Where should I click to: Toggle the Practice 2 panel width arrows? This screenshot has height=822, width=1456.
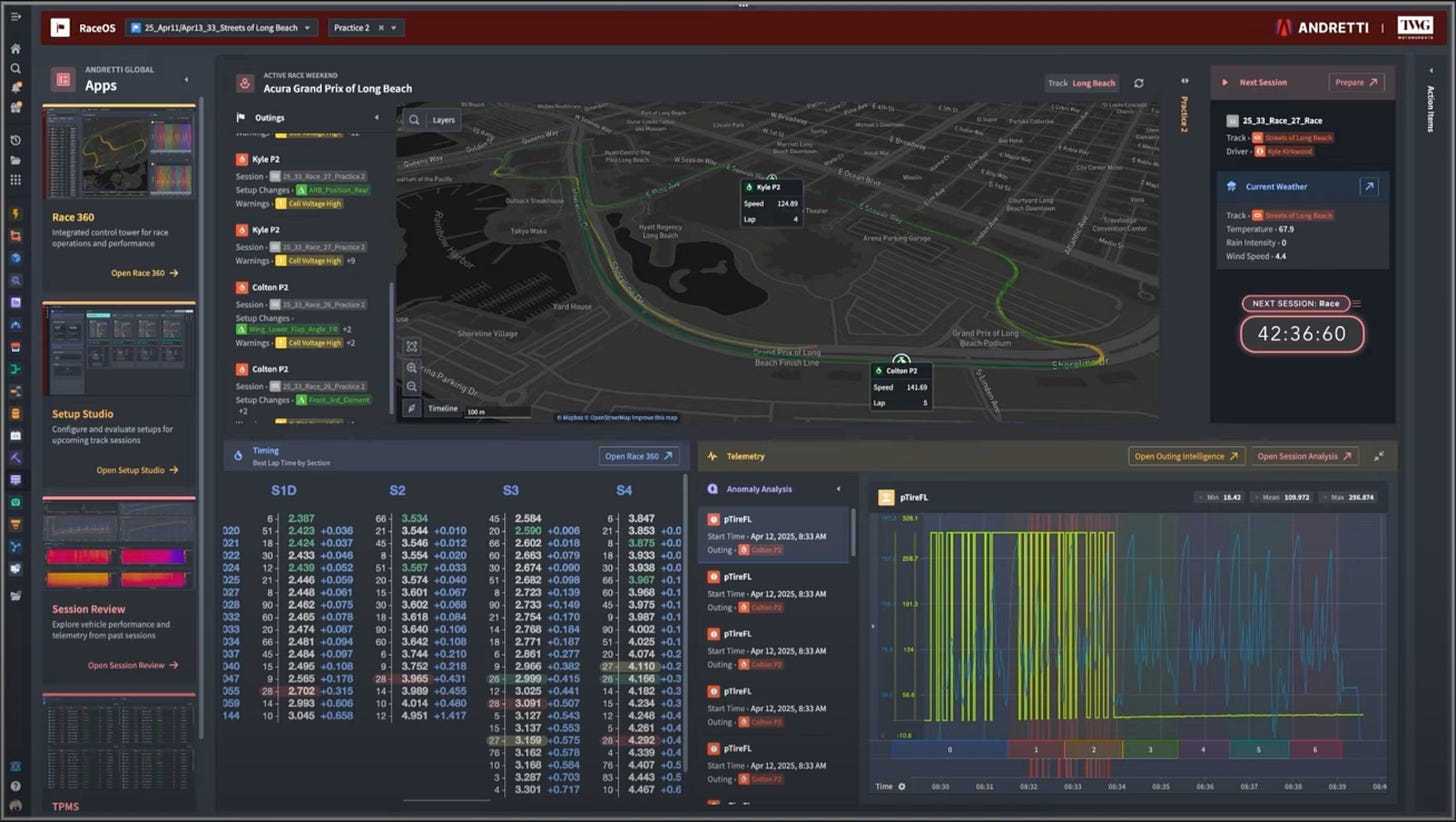(1185, 81)
